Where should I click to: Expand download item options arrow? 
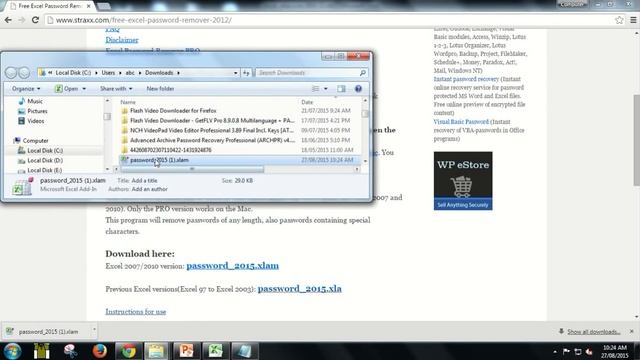tap(94, 329)
